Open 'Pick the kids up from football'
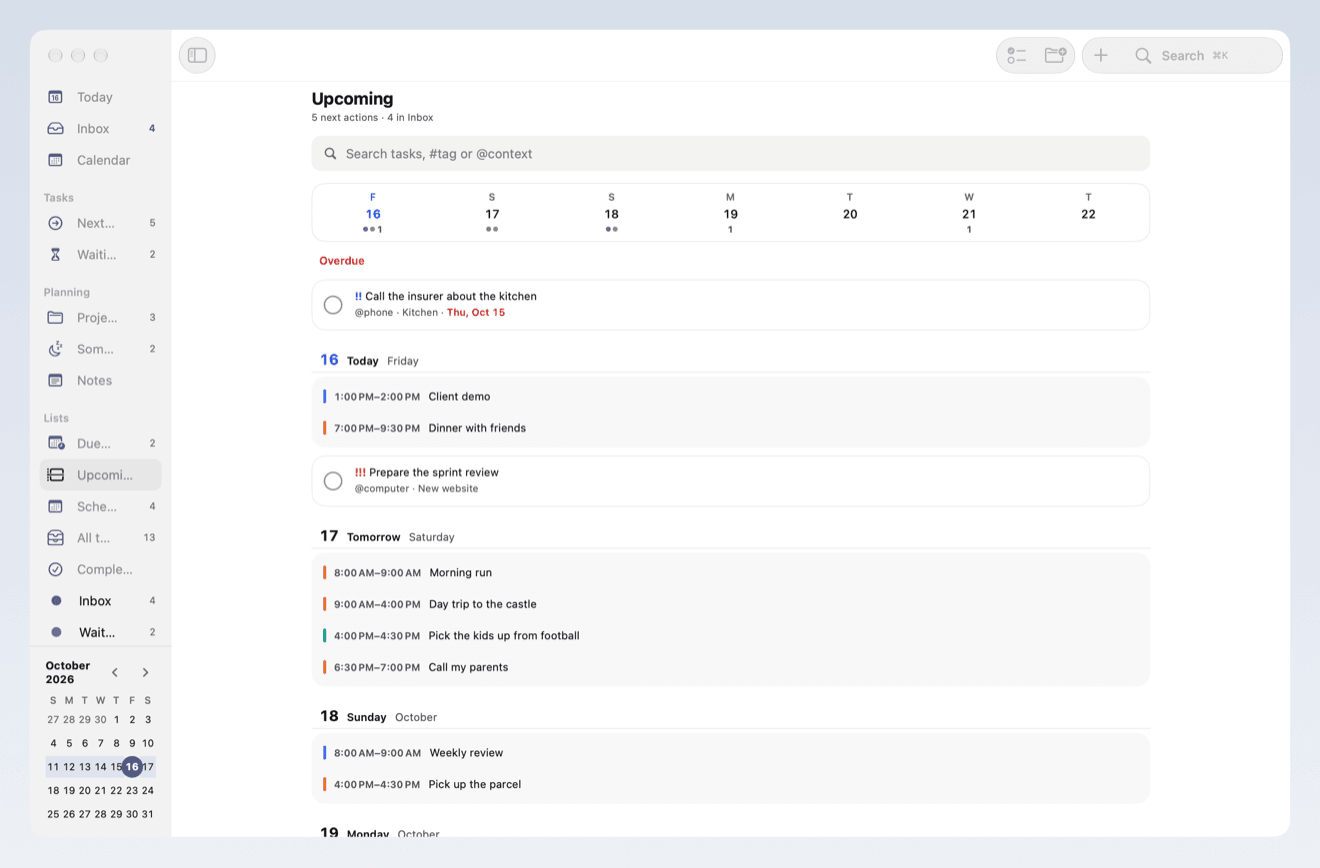The width and height of the screenshot is (1320, 868). pos(730,635)
